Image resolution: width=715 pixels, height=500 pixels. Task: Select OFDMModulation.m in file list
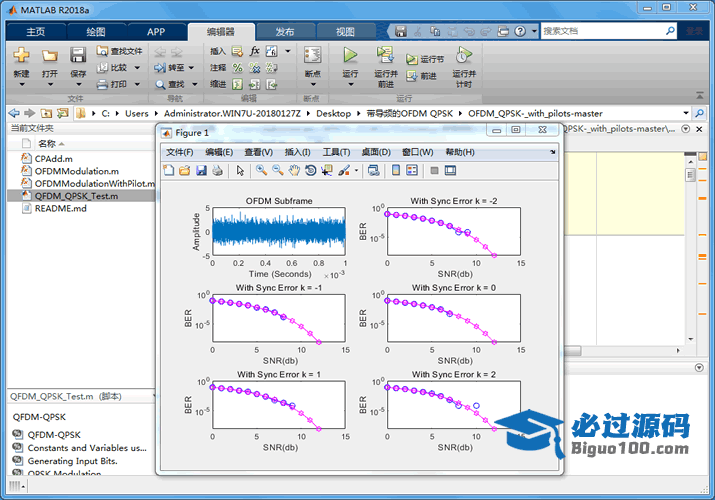point(77,171)
